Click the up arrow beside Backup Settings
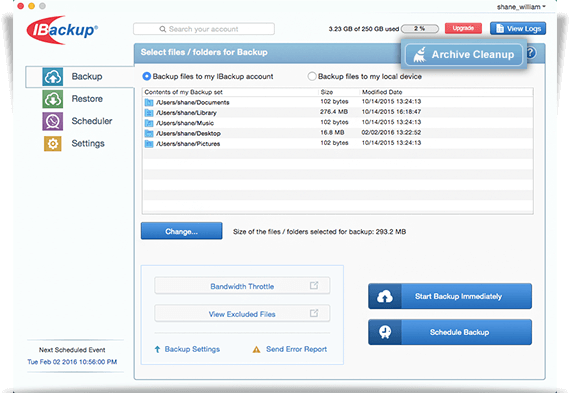This screenshot has width=570, height=393. coord(157,349)
